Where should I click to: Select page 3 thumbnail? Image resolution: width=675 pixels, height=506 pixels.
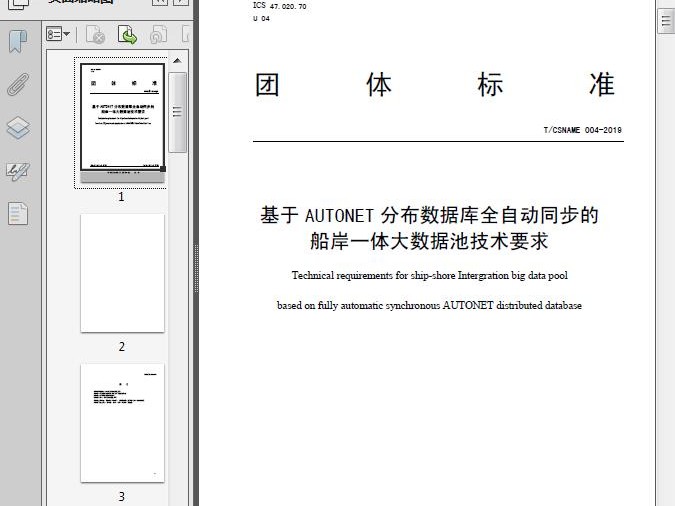[x=122, y=423]
